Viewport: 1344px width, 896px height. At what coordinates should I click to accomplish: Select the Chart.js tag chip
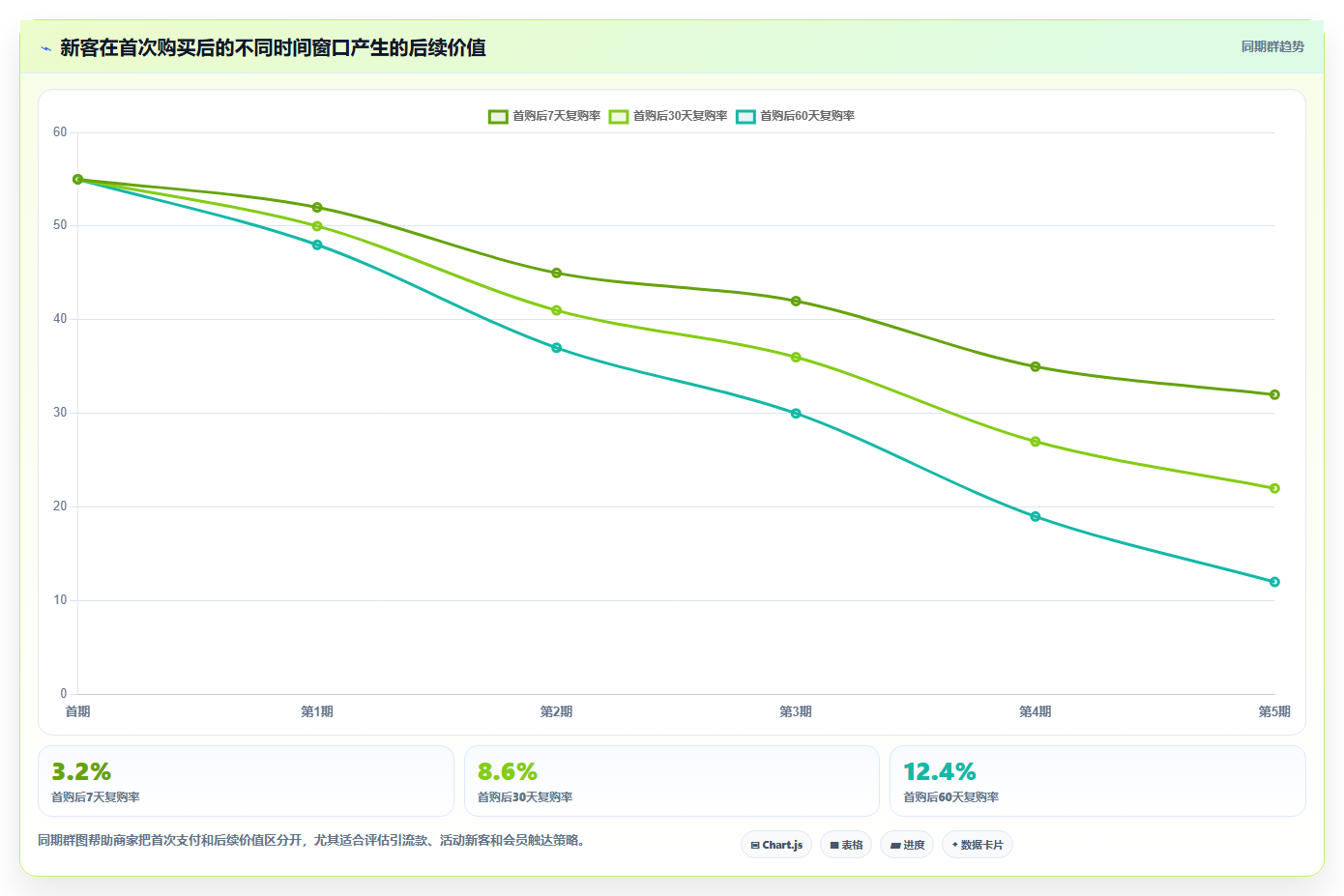click(776, 845)
